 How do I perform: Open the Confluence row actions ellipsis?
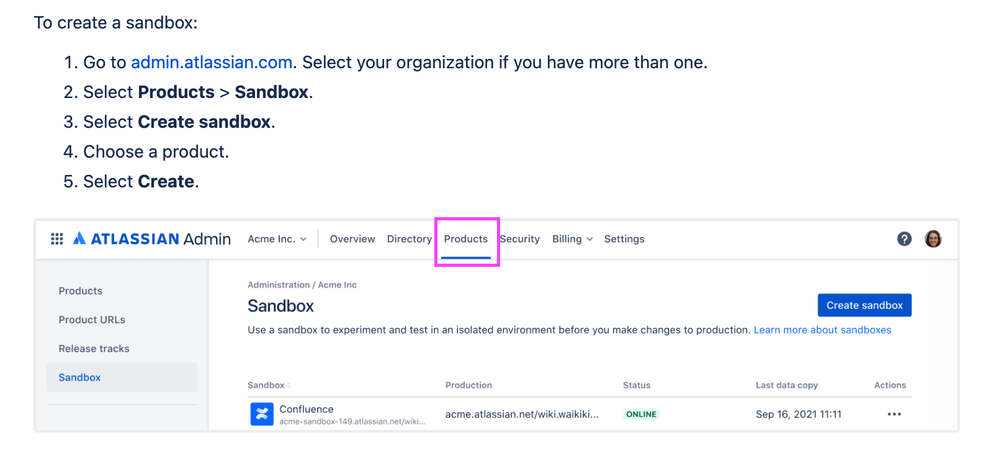point(895,414)
